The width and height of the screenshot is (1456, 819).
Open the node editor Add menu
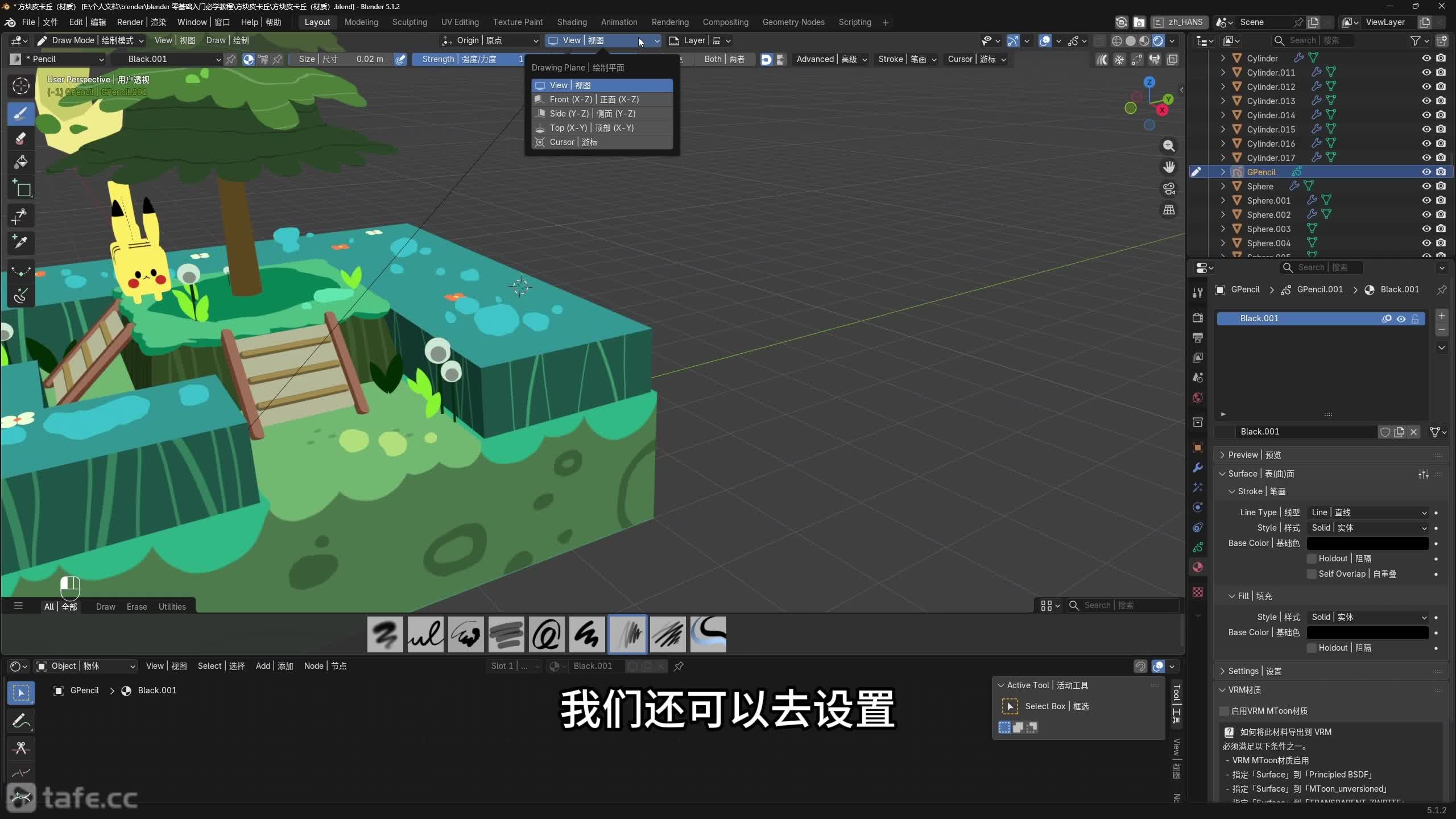(x=274, y=666)
